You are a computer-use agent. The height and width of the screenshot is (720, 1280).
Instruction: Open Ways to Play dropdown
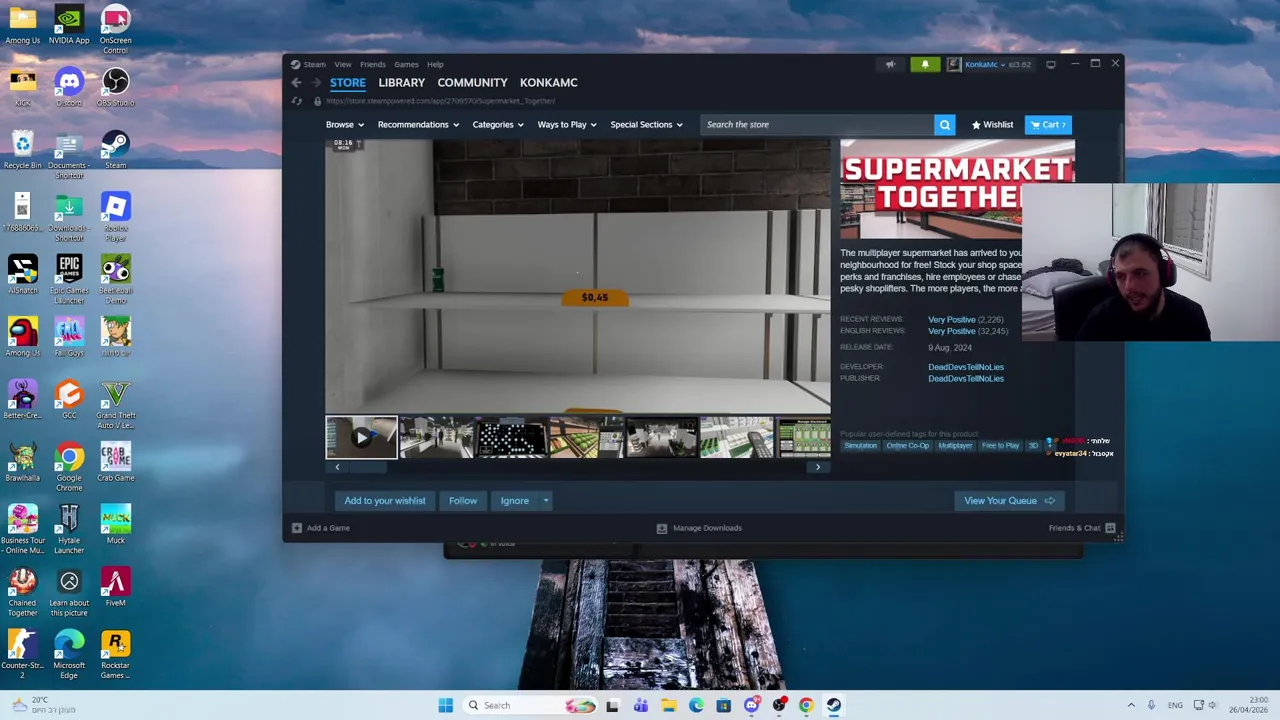pyautogui.click(x=566, y=125)
